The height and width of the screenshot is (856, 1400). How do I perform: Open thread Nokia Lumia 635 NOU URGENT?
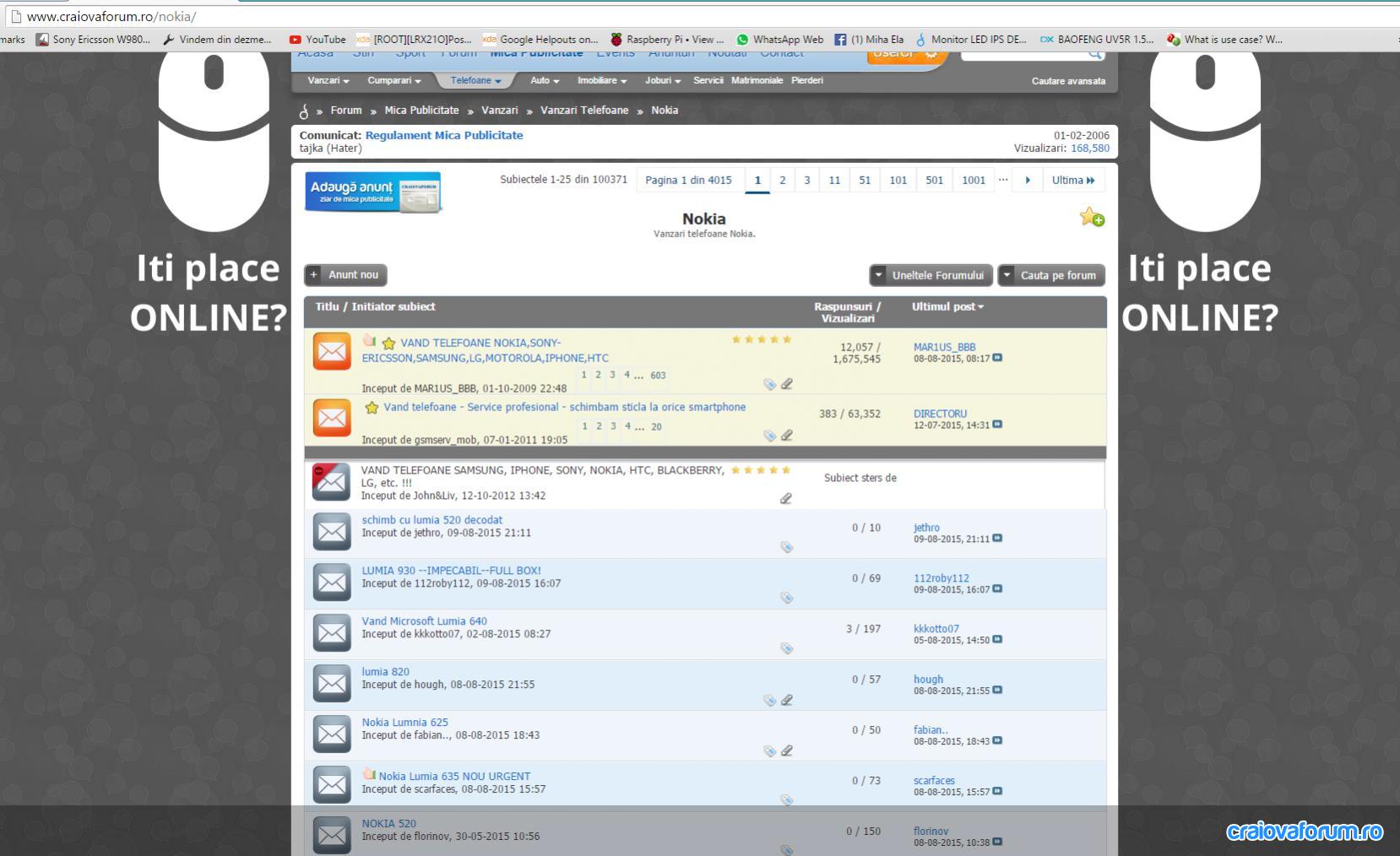[454, 776]
